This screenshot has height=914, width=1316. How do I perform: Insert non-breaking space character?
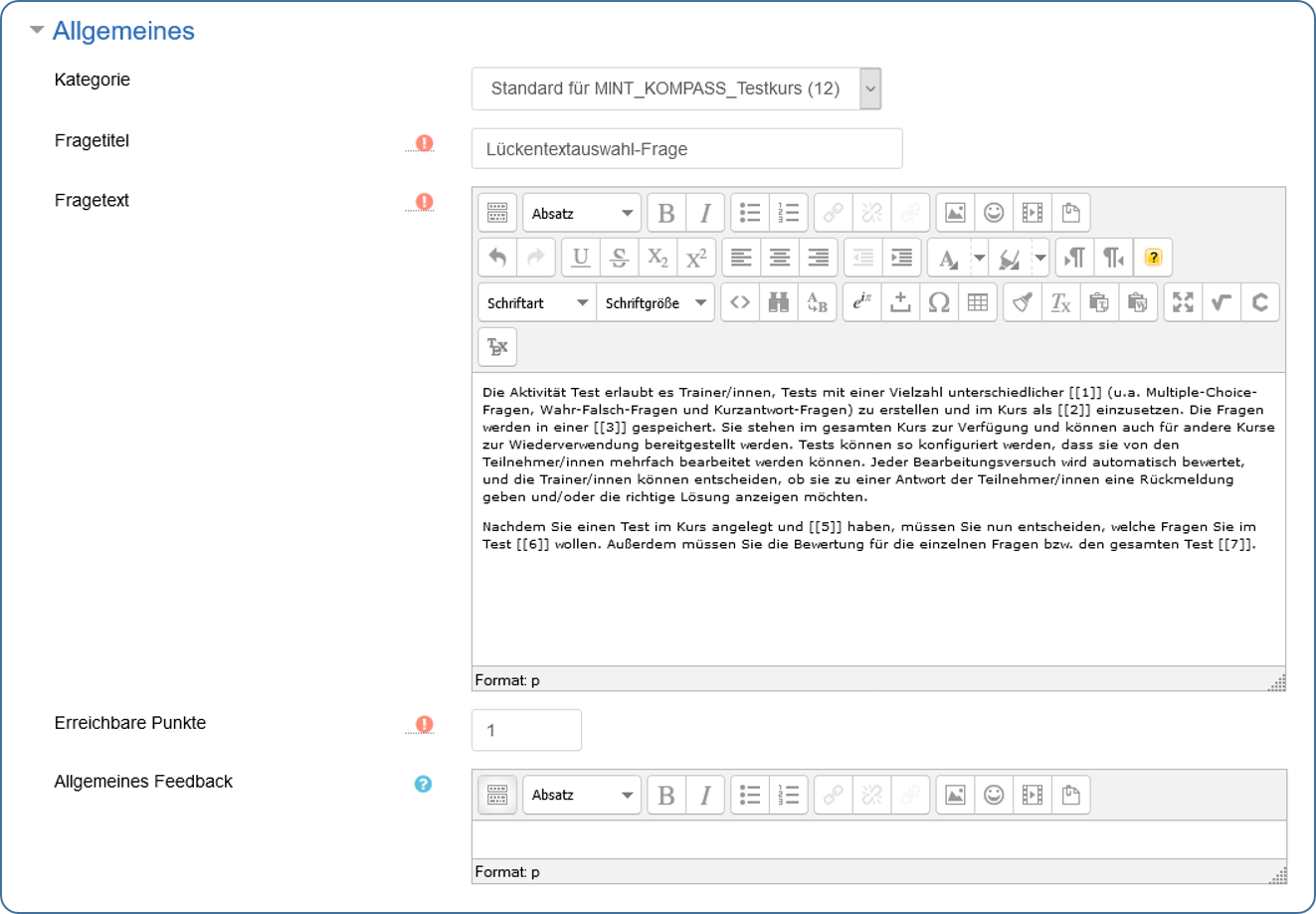[x=901, y=302]
